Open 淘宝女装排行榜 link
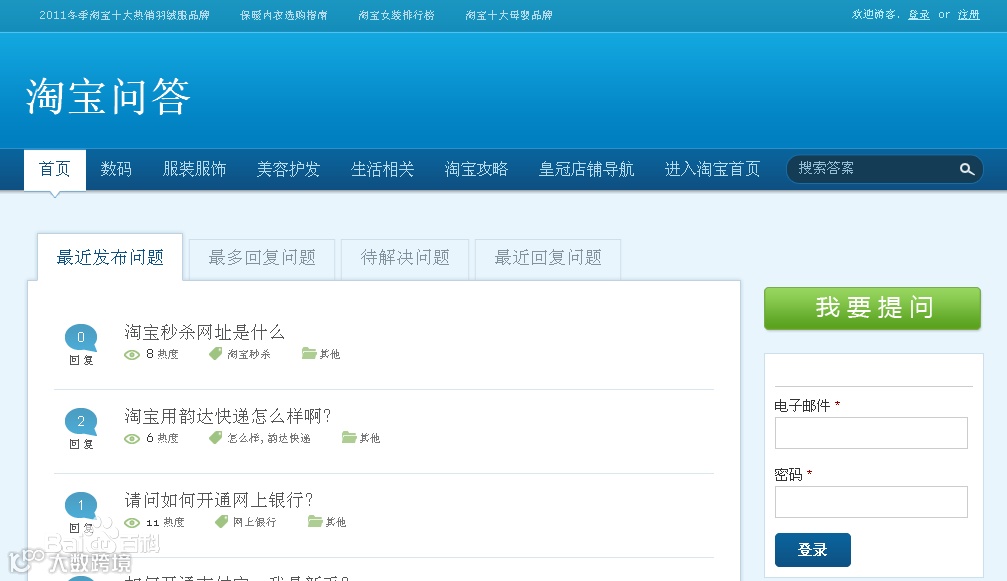The width and height of the screenshot is (1007, 581). (396, 15)
